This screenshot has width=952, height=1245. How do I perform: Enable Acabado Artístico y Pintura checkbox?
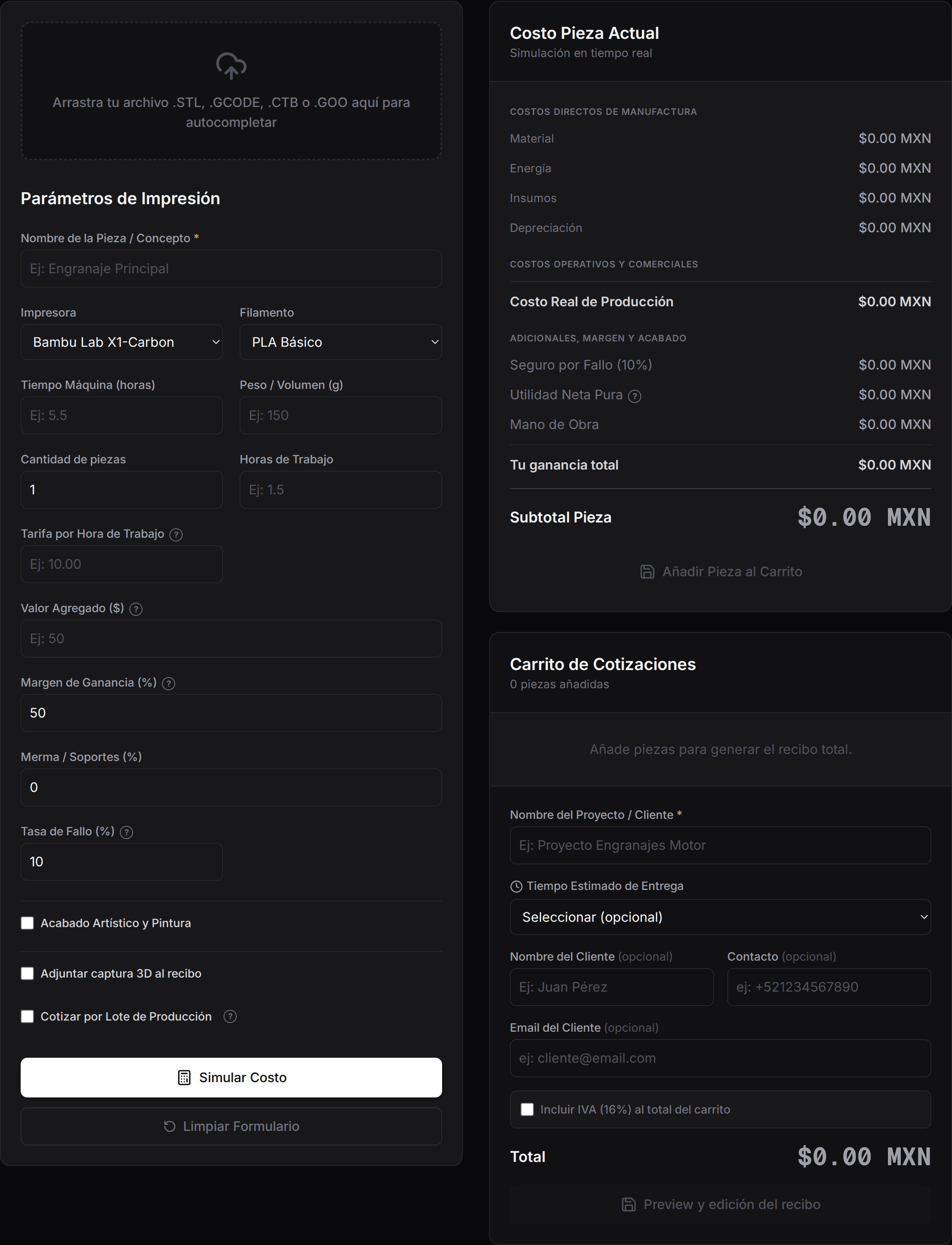(x=27, y=923)
